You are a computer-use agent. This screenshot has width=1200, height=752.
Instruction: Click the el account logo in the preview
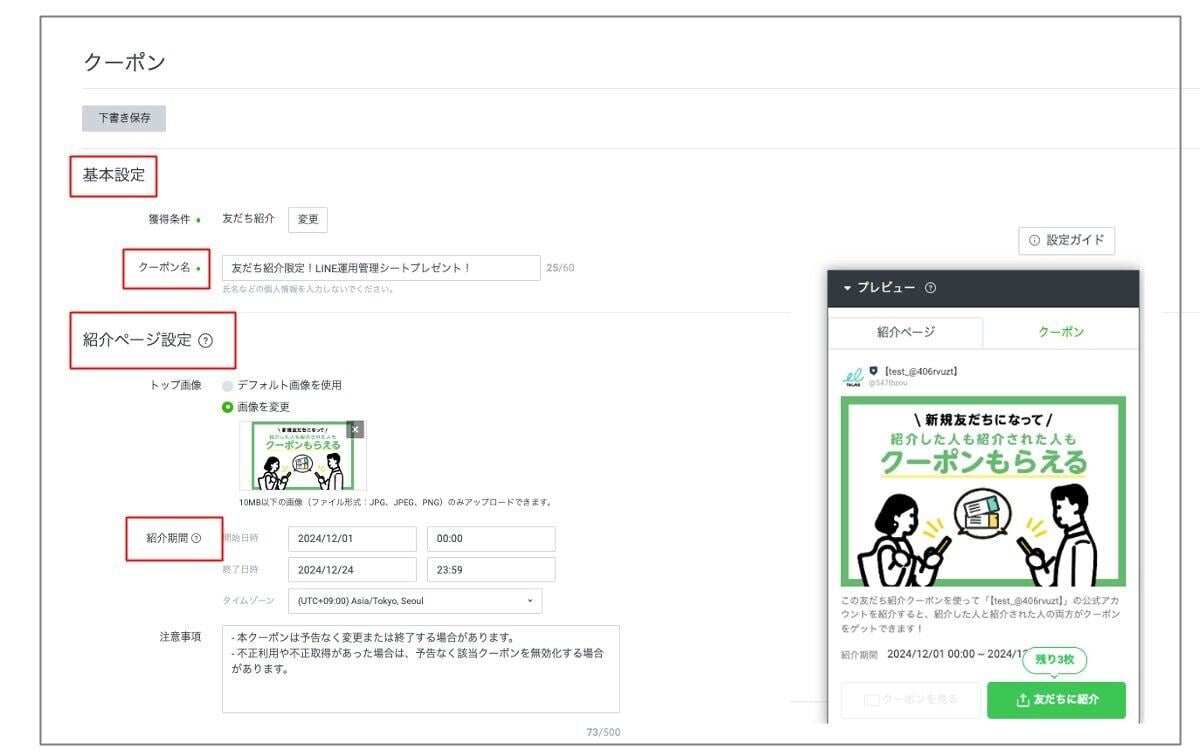855,375
